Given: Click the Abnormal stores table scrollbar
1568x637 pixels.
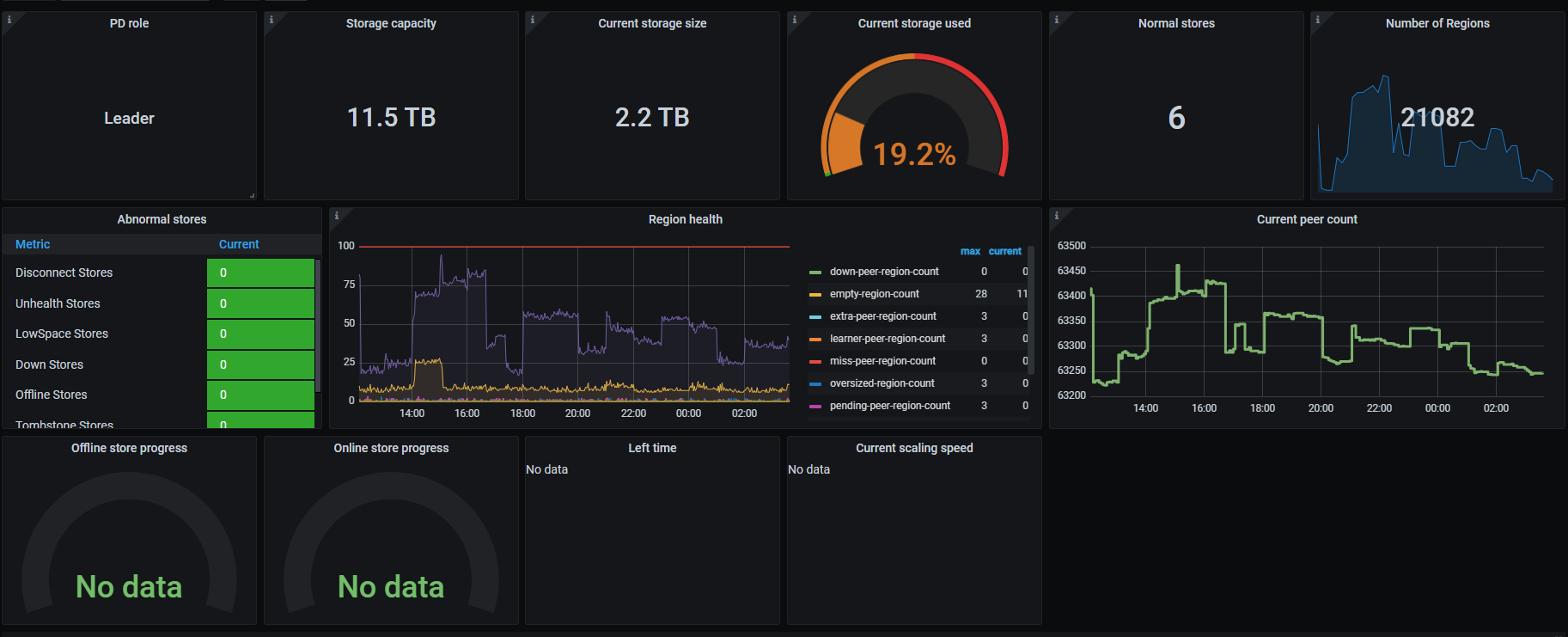Looking at the screenshot, I should (x=318, y=327).
